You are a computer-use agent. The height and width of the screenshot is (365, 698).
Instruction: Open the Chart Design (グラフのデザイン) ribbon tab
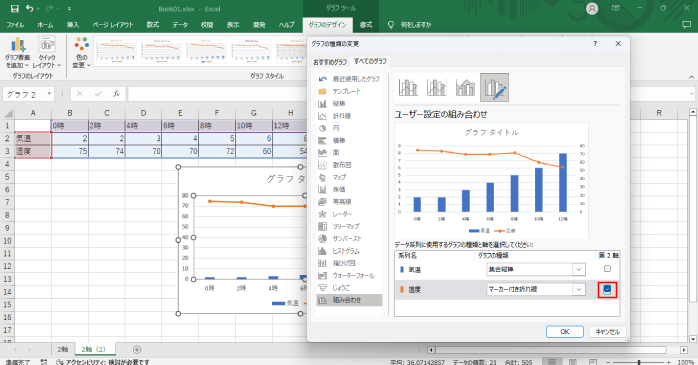coord(327,25)
